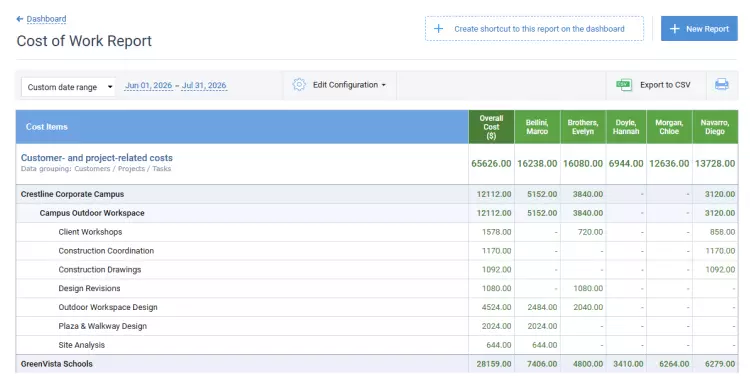
Task: Create shortcut to this report on dashboard
Action: click(534, 29)
